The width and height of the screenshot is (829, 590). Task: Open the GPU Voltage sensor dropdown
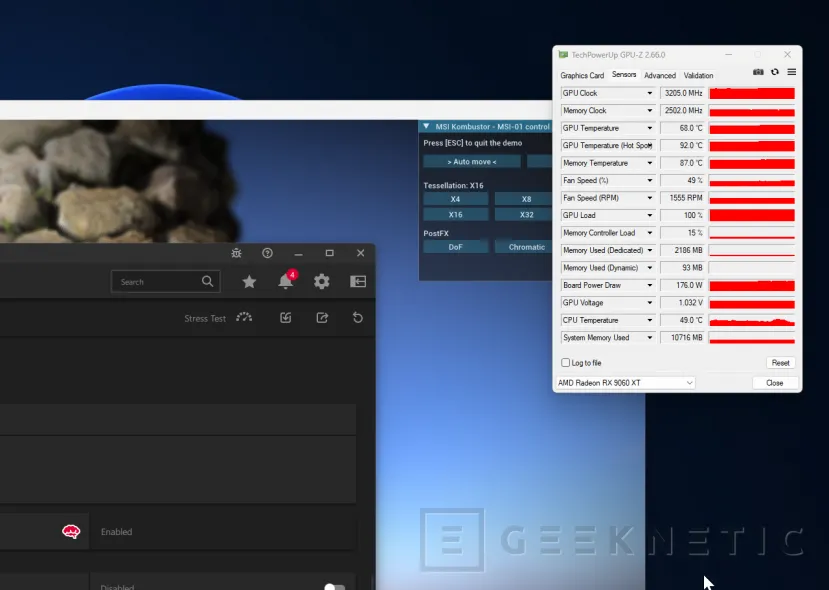coord(650,303)
